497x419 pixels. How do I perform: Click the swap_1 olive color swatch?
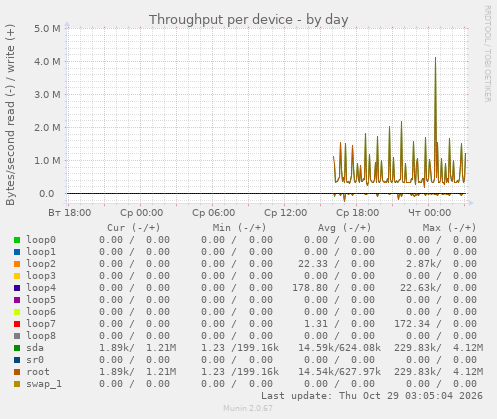(17, 384)
